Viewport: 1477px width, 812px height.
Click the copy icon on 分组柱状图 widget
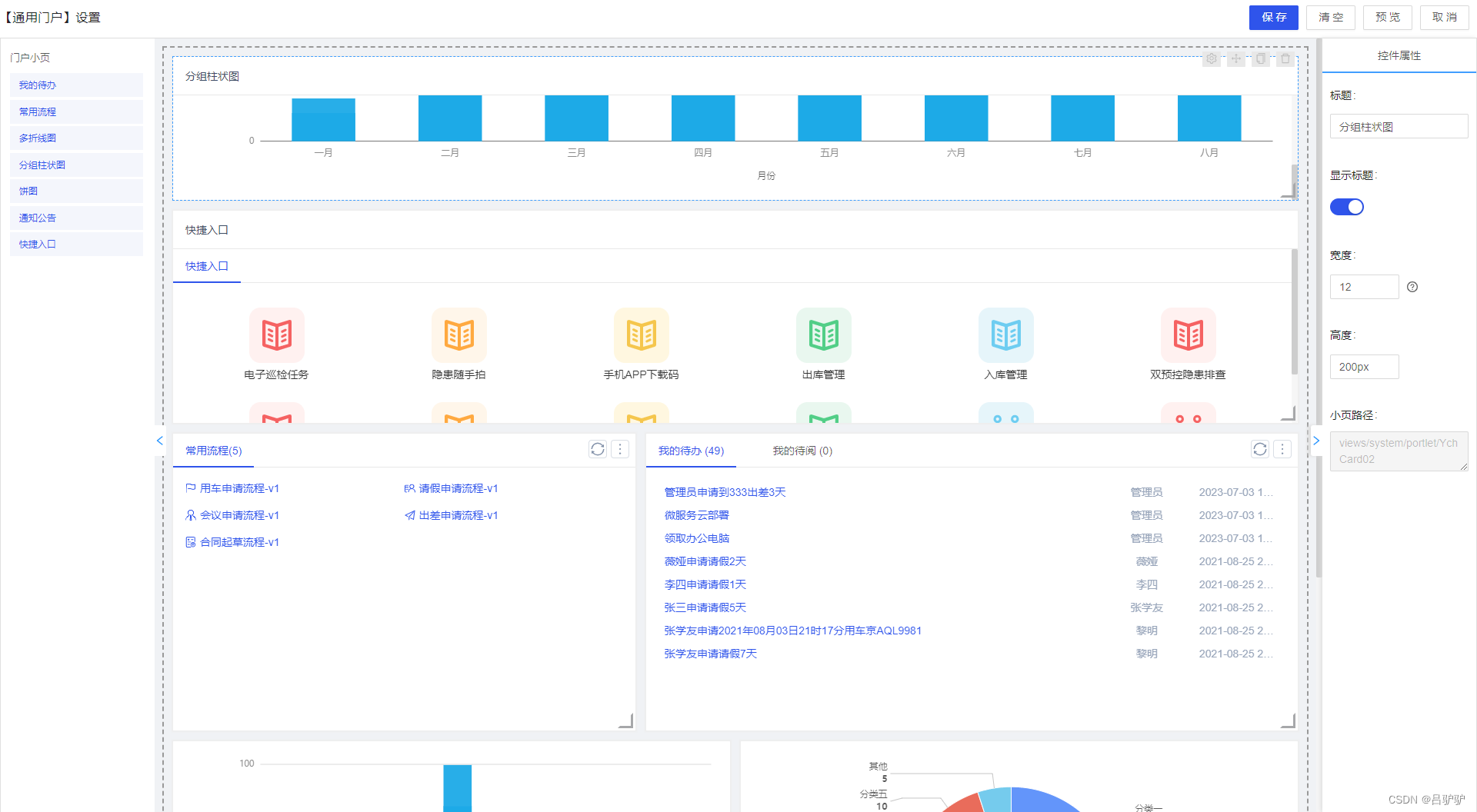pos(1261,59)
